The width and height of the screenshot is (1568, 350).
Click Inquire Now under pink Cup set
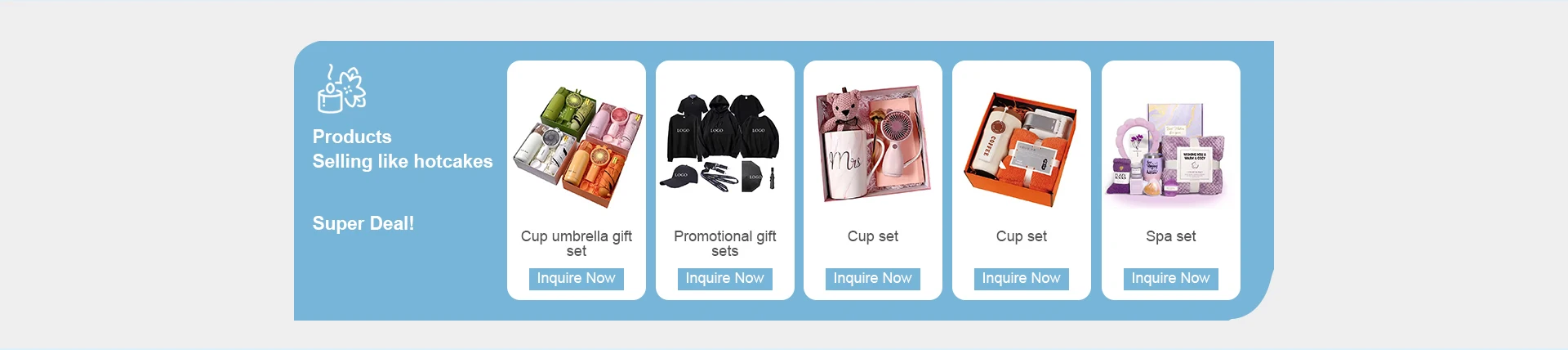(x=873, y=279)
